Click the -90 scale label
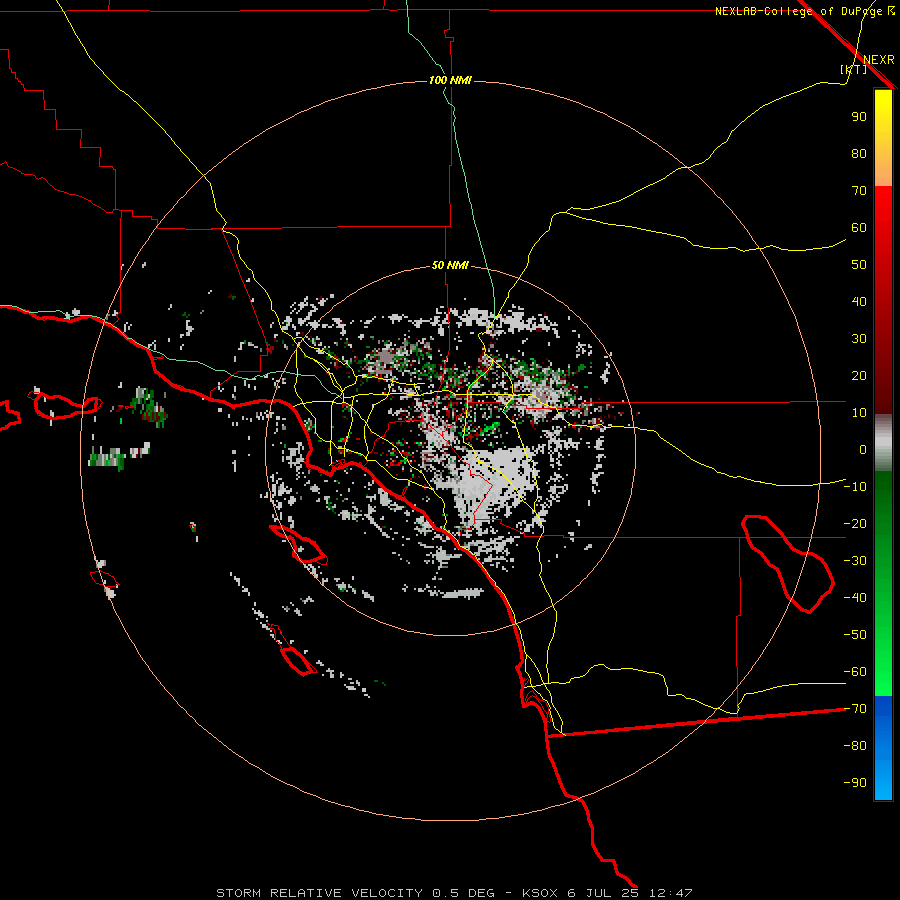 click(855, 783)
